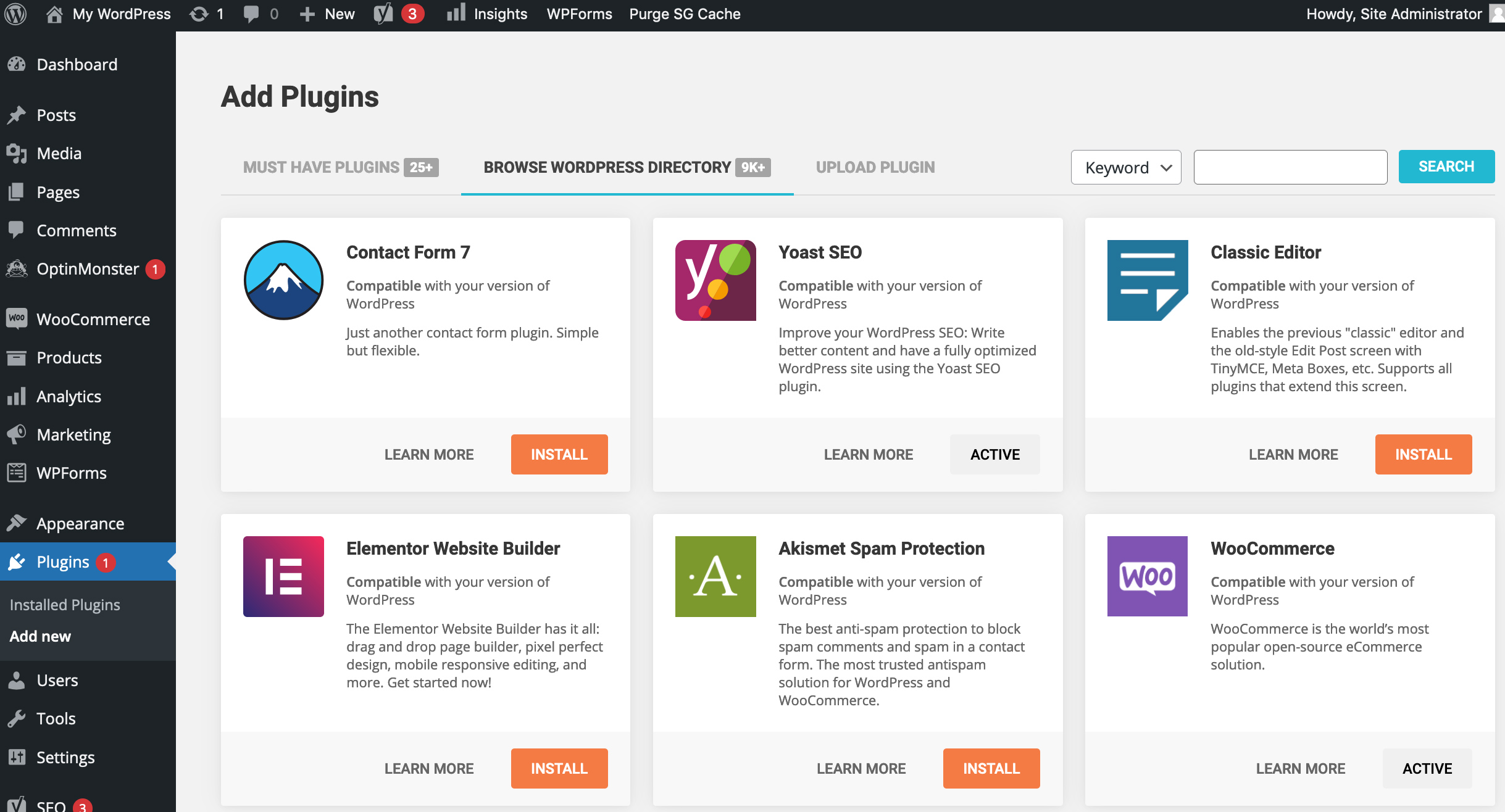Open the comments bubble icon in admin bar
1505x812 pixels.
pyautogui.click(x=251, y=14)
